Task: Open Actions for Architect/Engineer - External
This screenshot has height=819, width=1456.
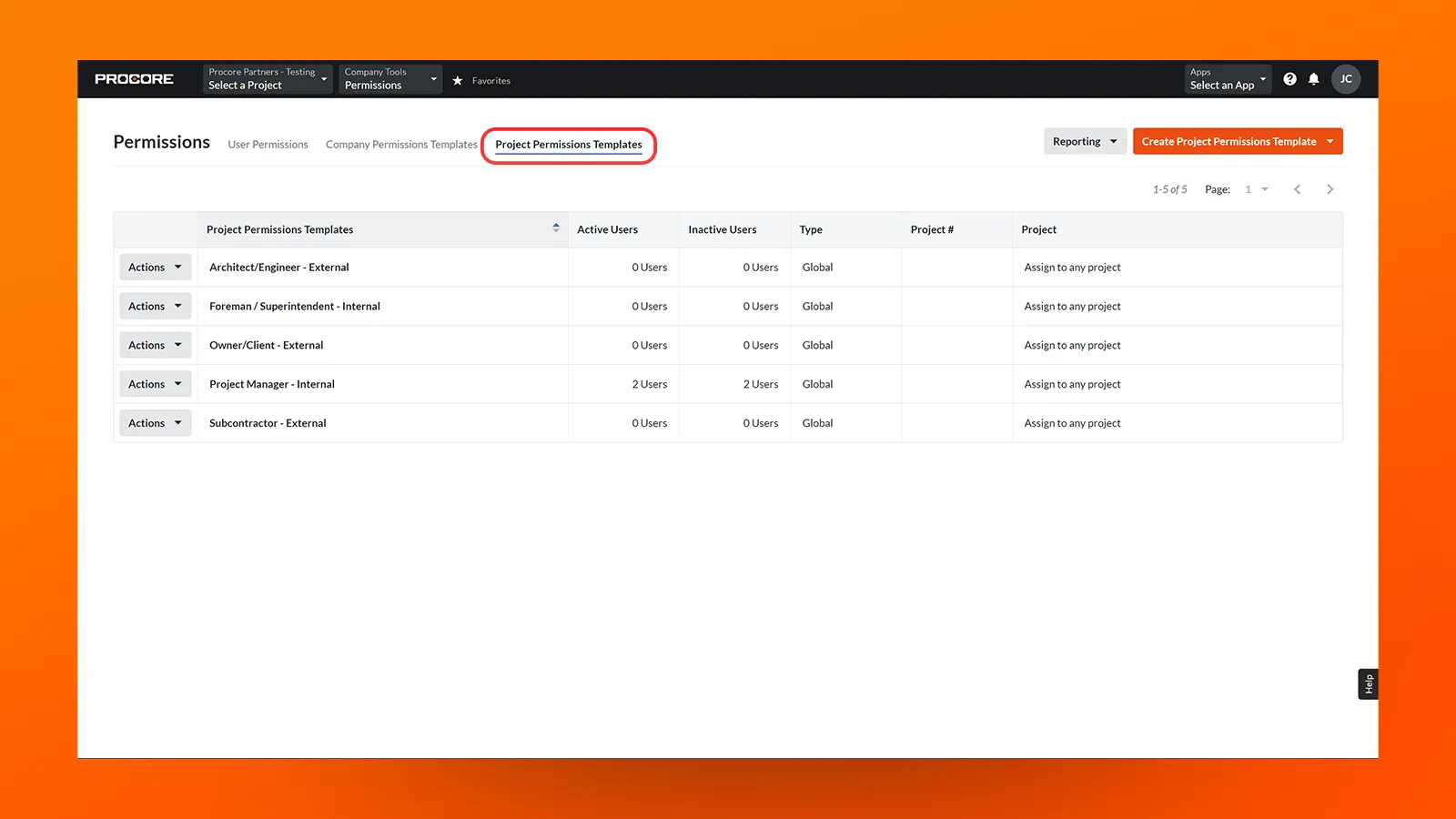Action: pos(154,267)
